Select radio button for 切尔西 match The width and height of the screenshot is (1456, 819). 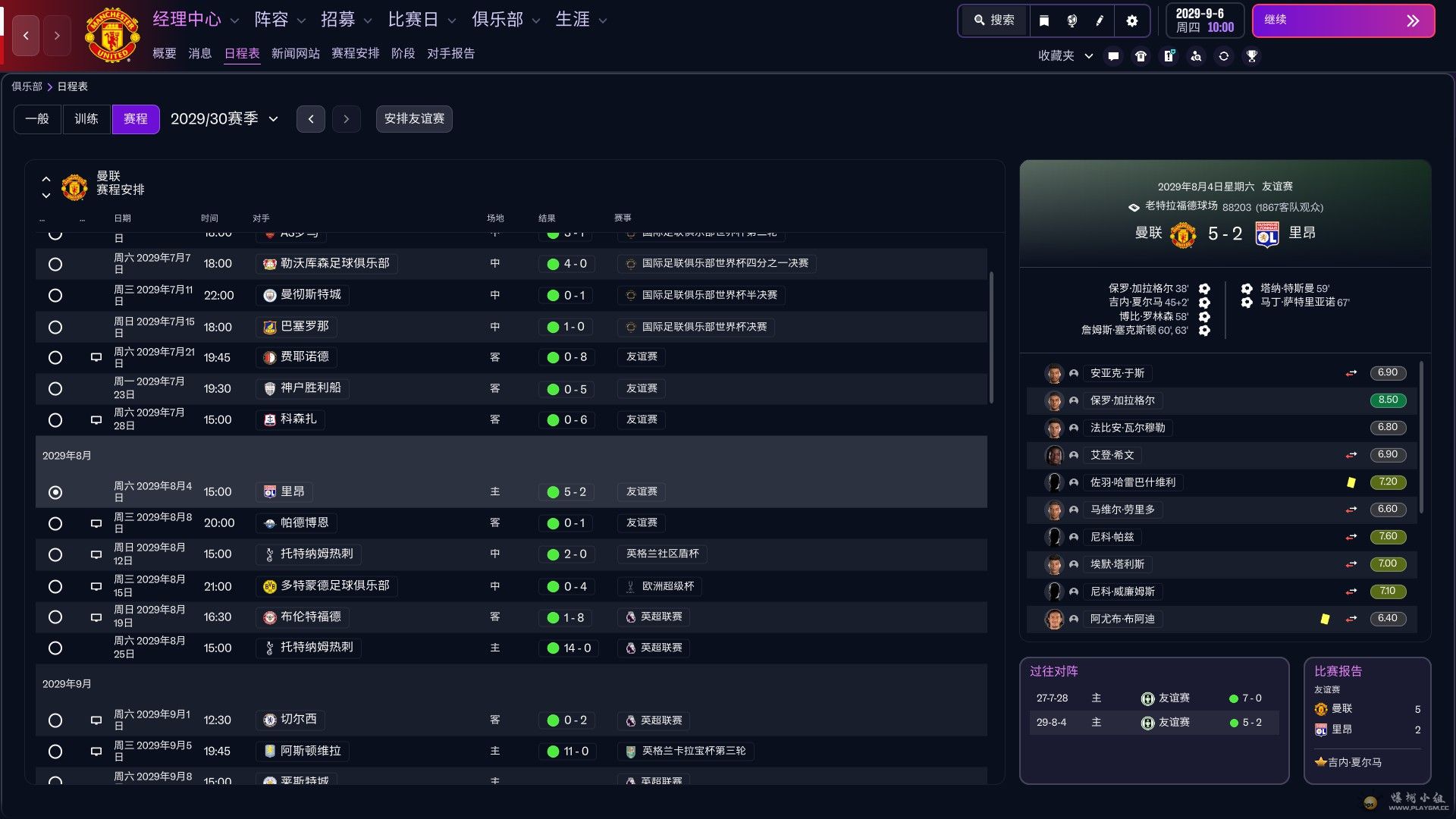click(x=55, y=720)
